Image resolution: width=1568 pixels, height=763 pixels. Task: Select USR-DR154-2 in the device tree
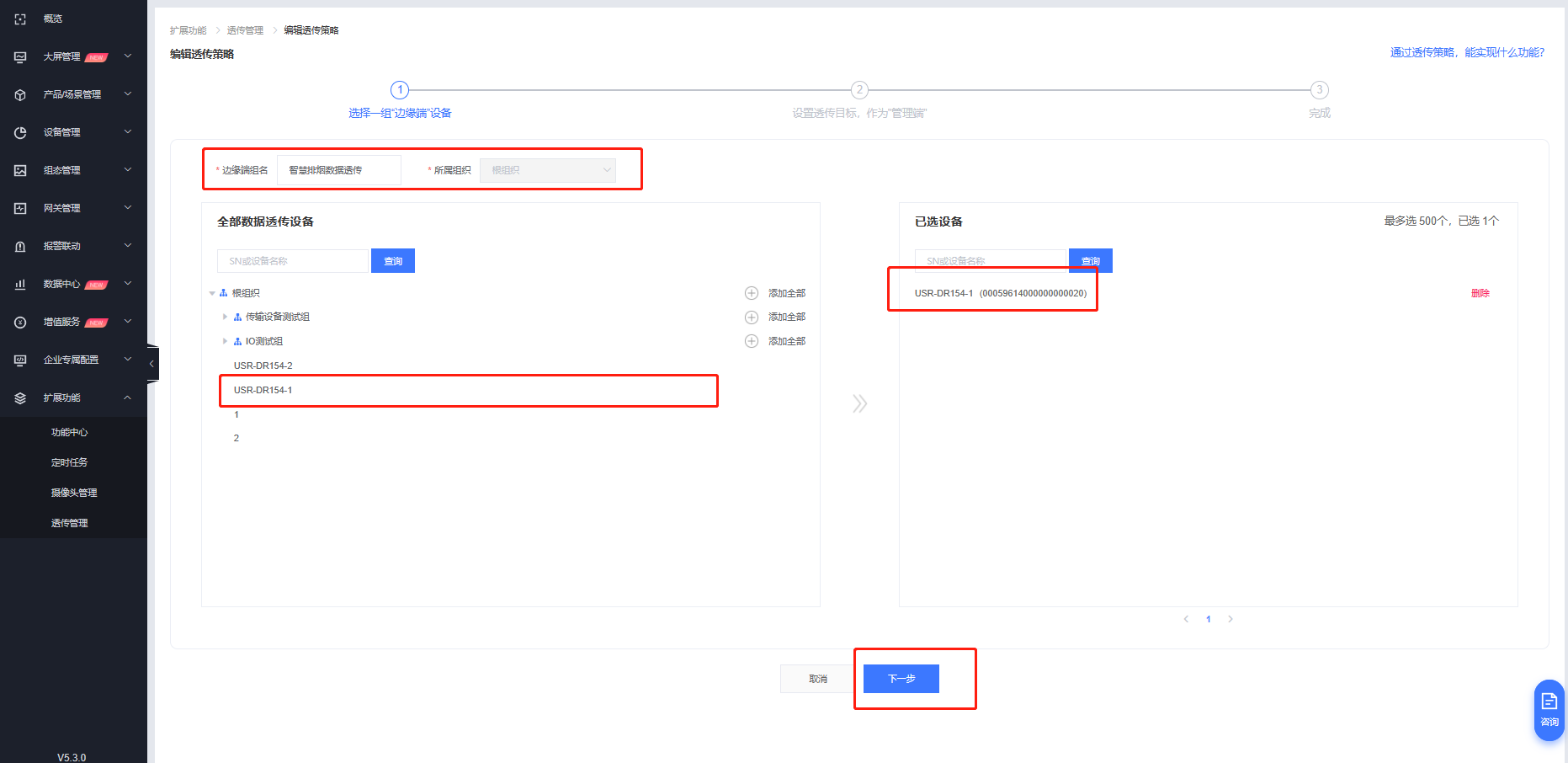(263, 365)
